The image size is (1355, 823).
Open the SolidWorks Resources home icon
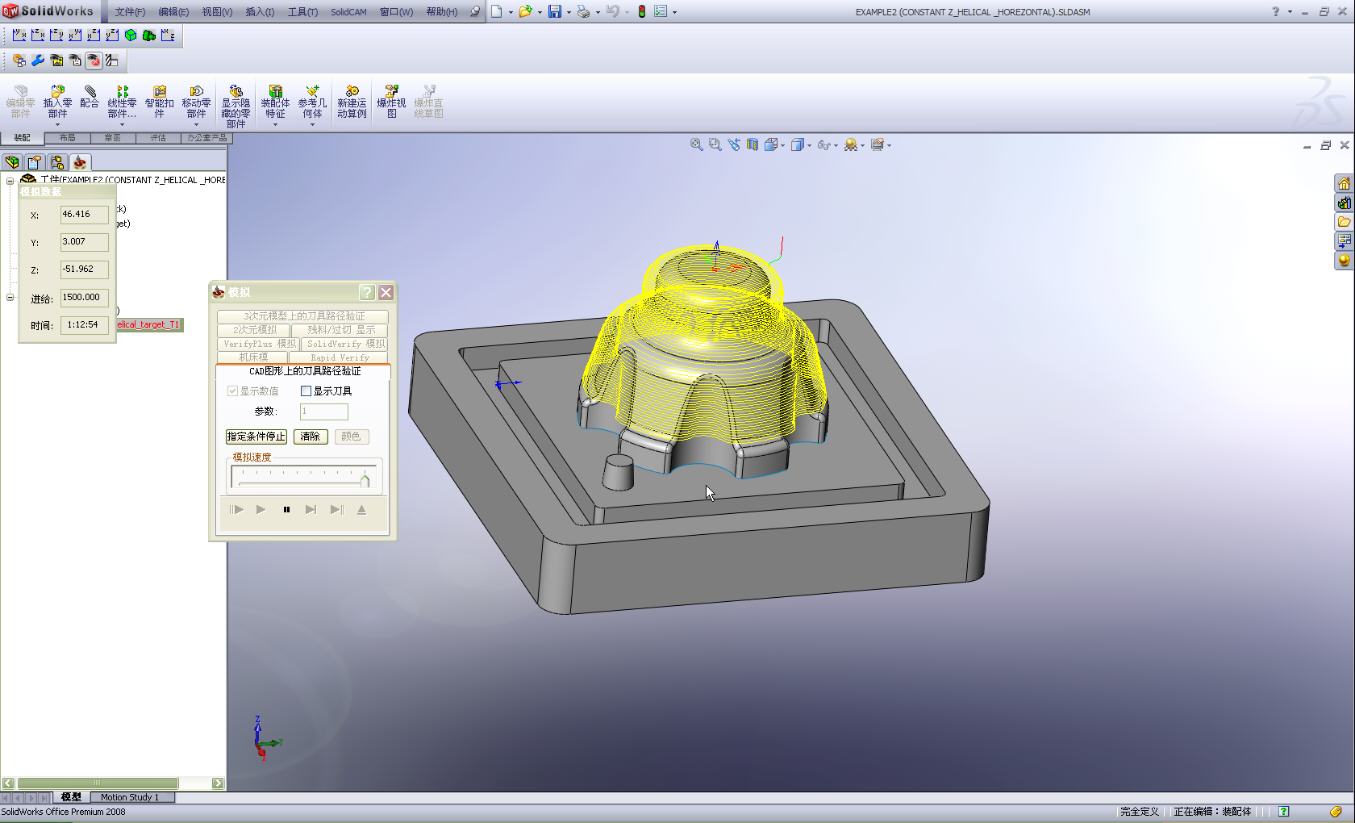point(1344,184)
